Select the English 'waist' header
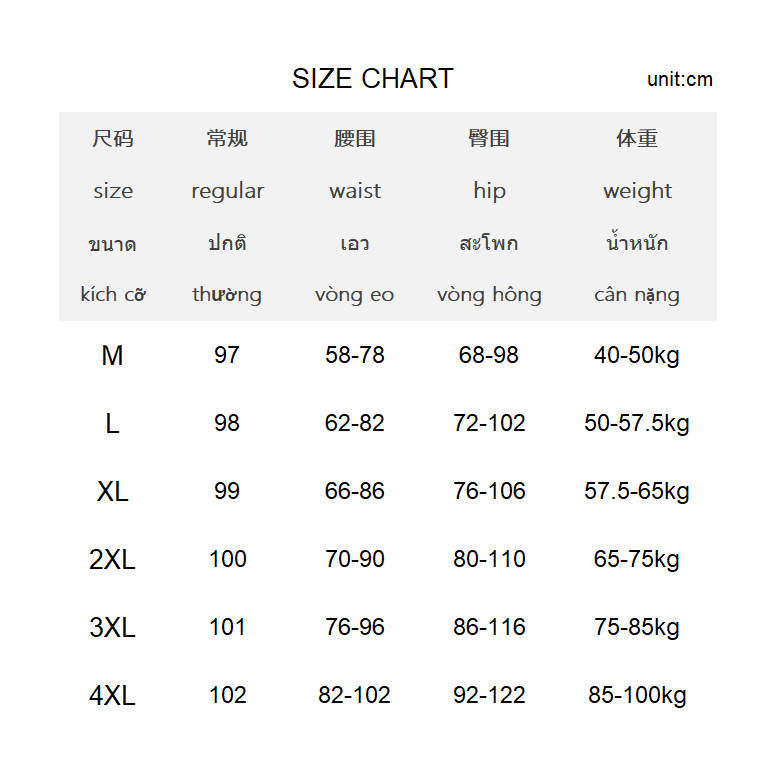784x784 pixels. (x=355, y=191)
